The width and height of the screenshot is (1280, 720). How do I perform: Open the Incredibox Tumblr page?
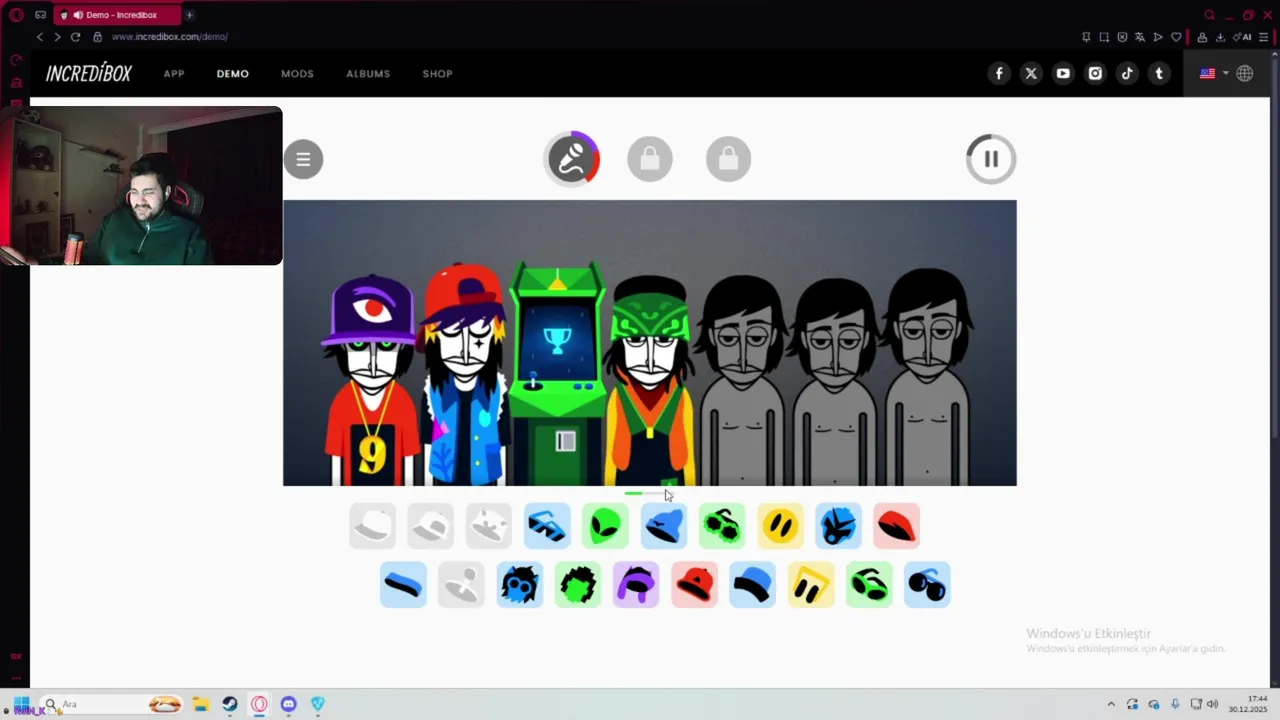[1159, 73]
